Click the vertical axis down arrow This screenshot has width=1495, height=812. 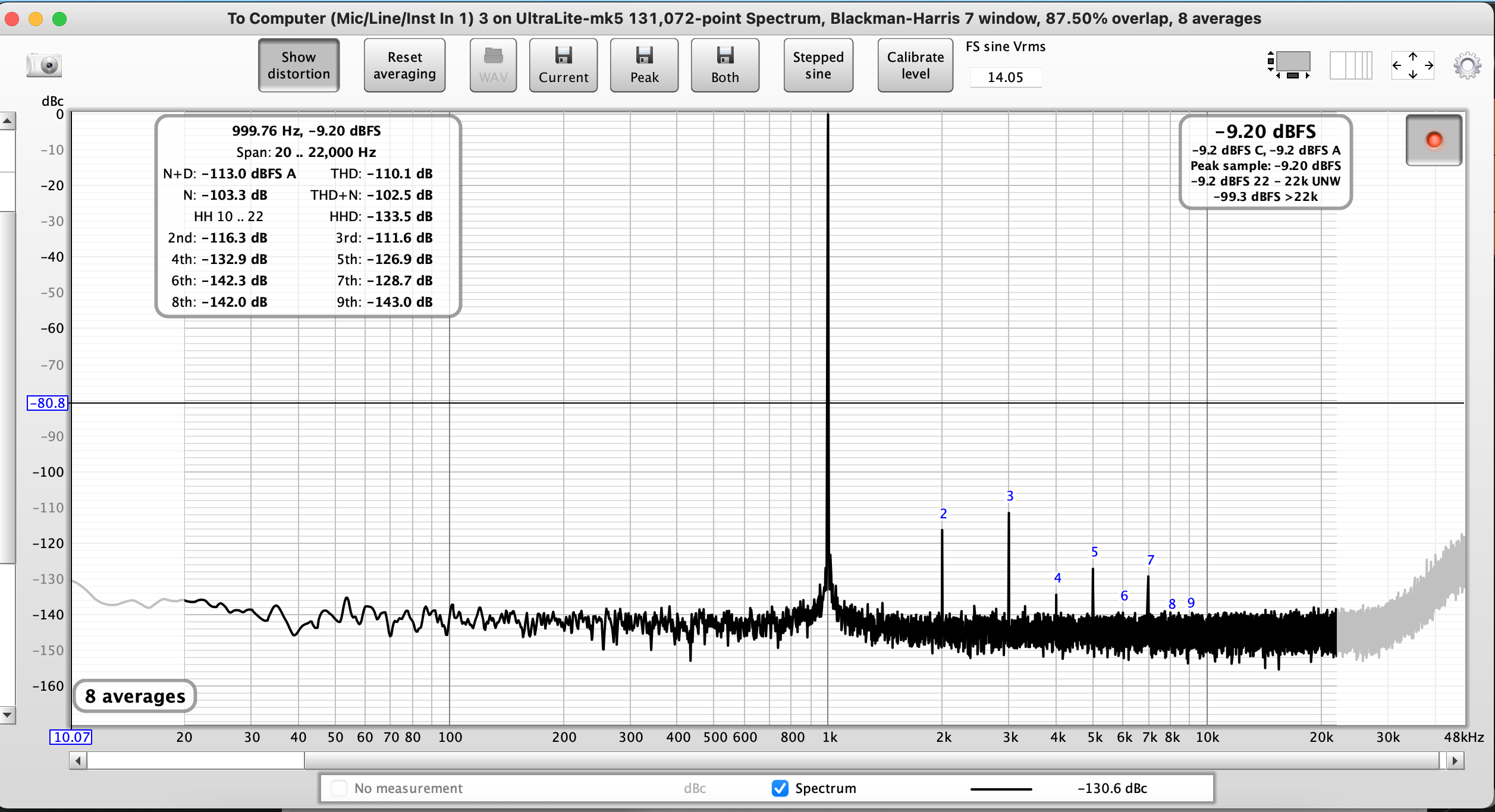click(x=7, y=715)
